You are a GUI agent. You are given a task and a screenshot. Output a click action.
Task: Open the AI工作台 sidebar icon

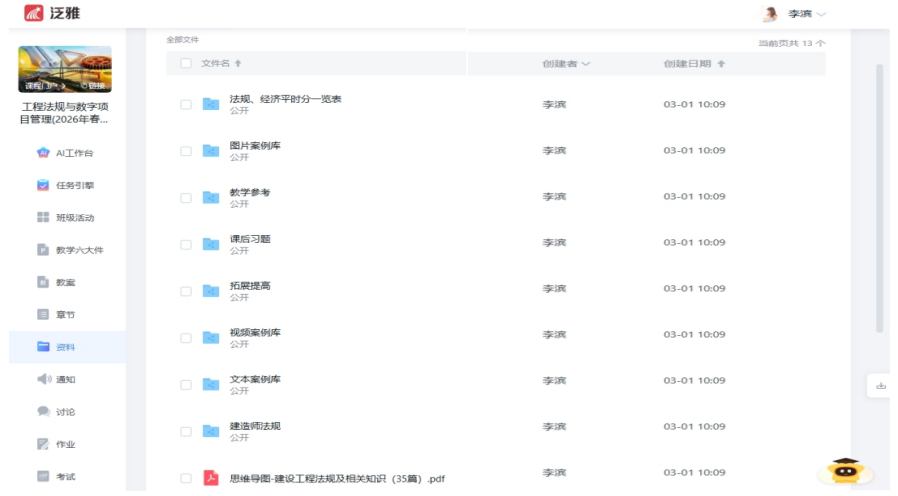coord(43,153)
